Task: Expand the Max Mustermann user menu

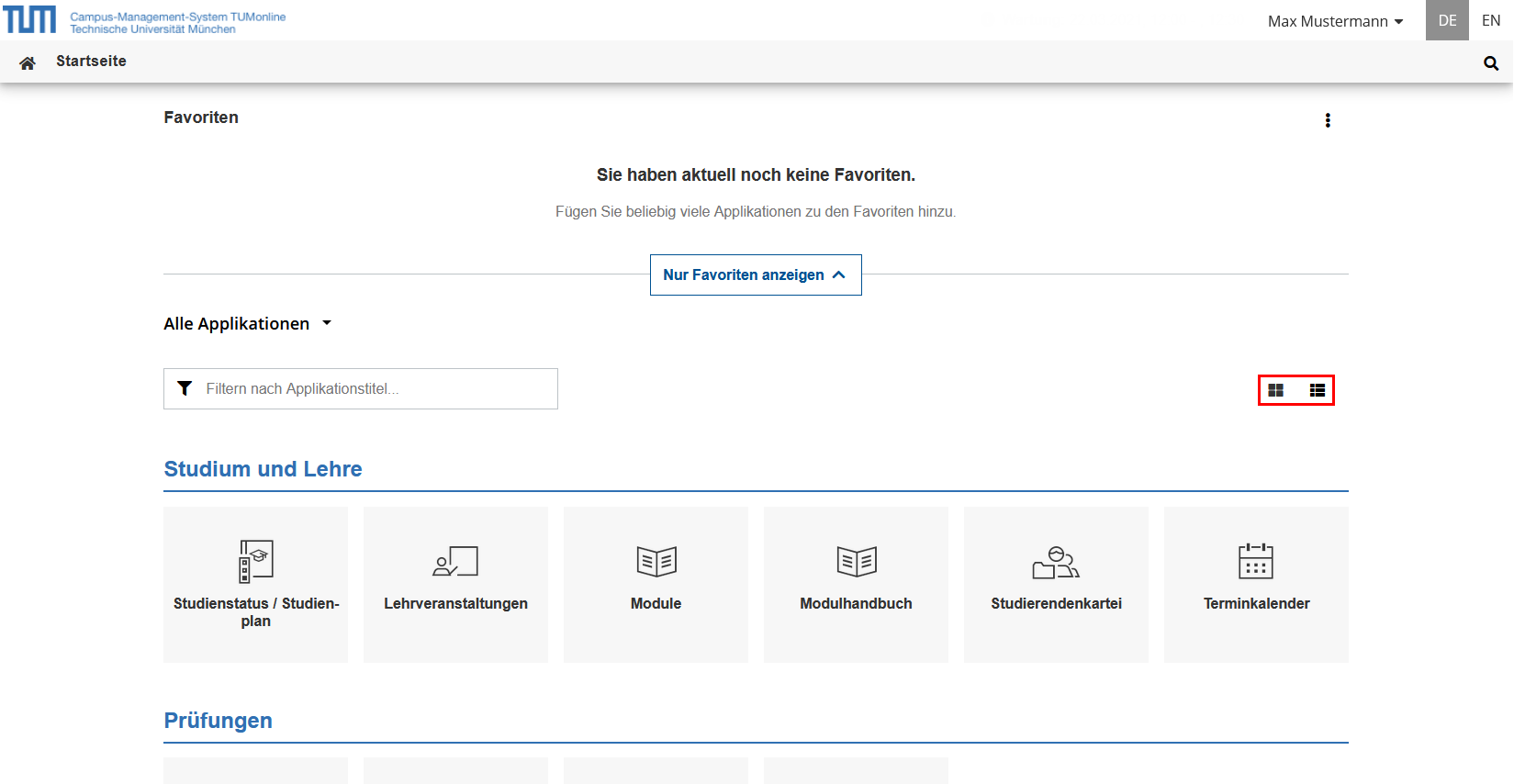Action: tap(1335, 21)
